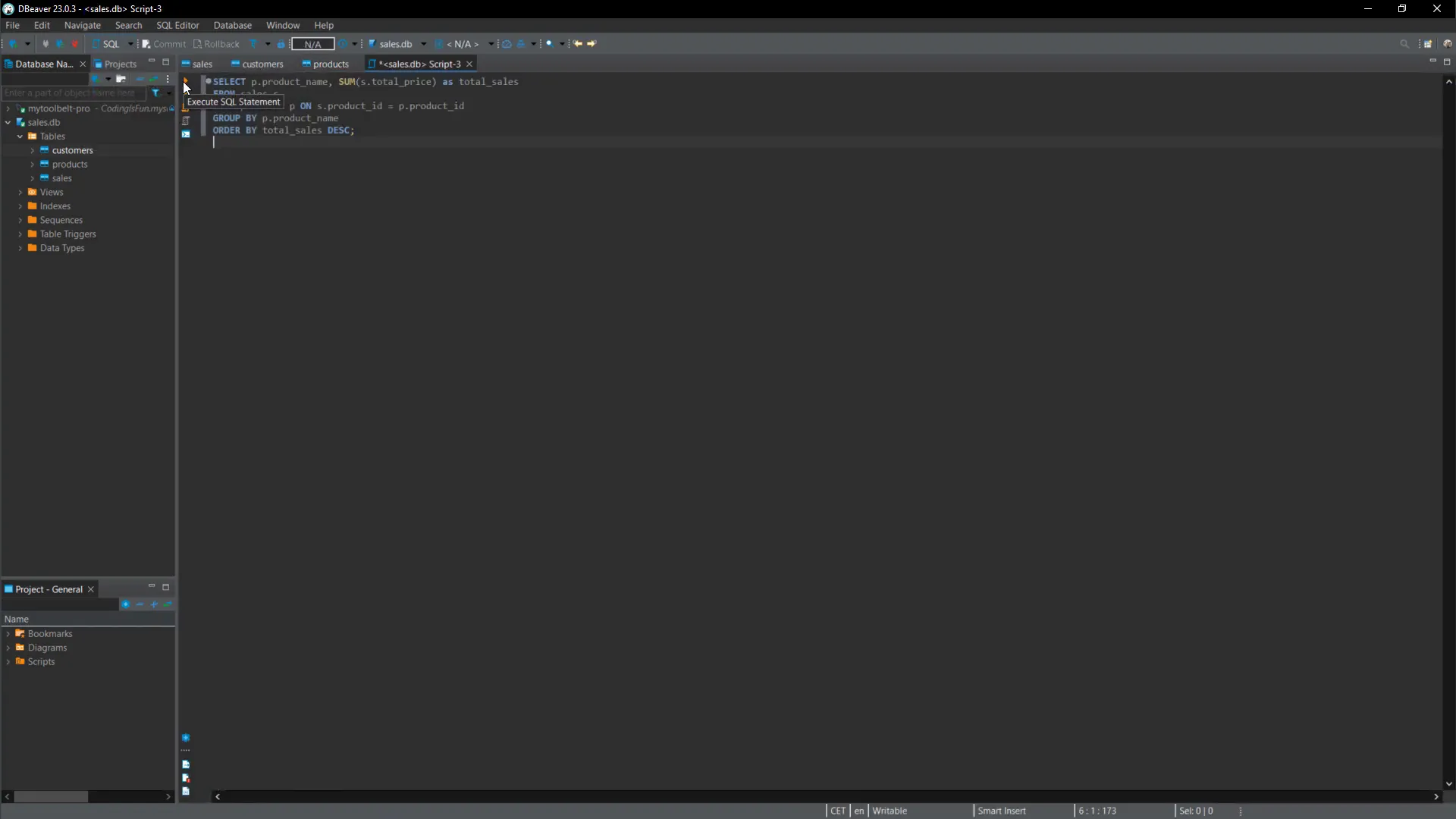This screenshot has height=819, width=1456.
Task: Click the navigate back arrow icon in the toolbar
Action: 578,44
